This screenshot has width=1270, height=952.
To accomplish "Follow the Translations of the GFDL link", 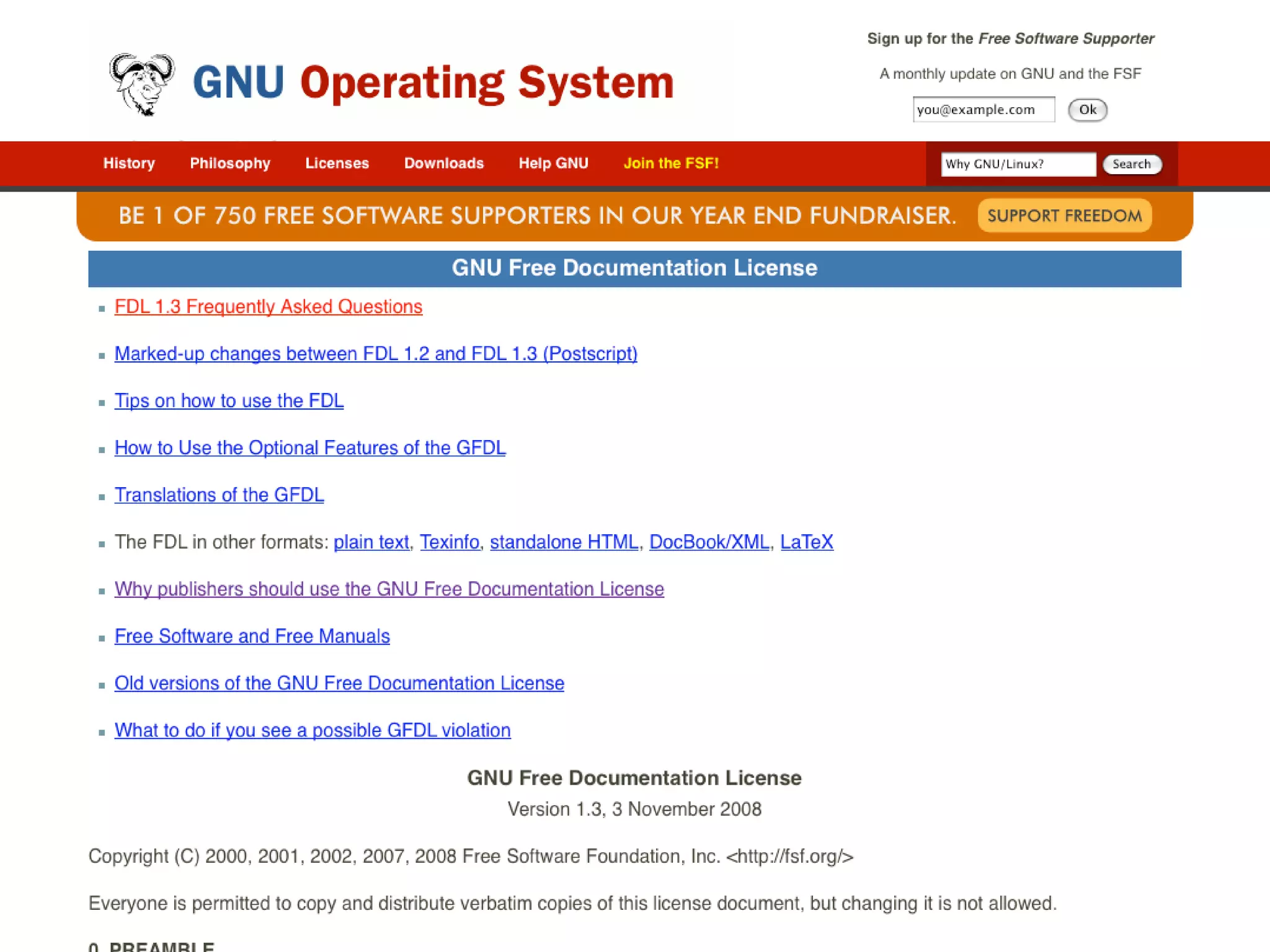I will click(x=219, y=495).
